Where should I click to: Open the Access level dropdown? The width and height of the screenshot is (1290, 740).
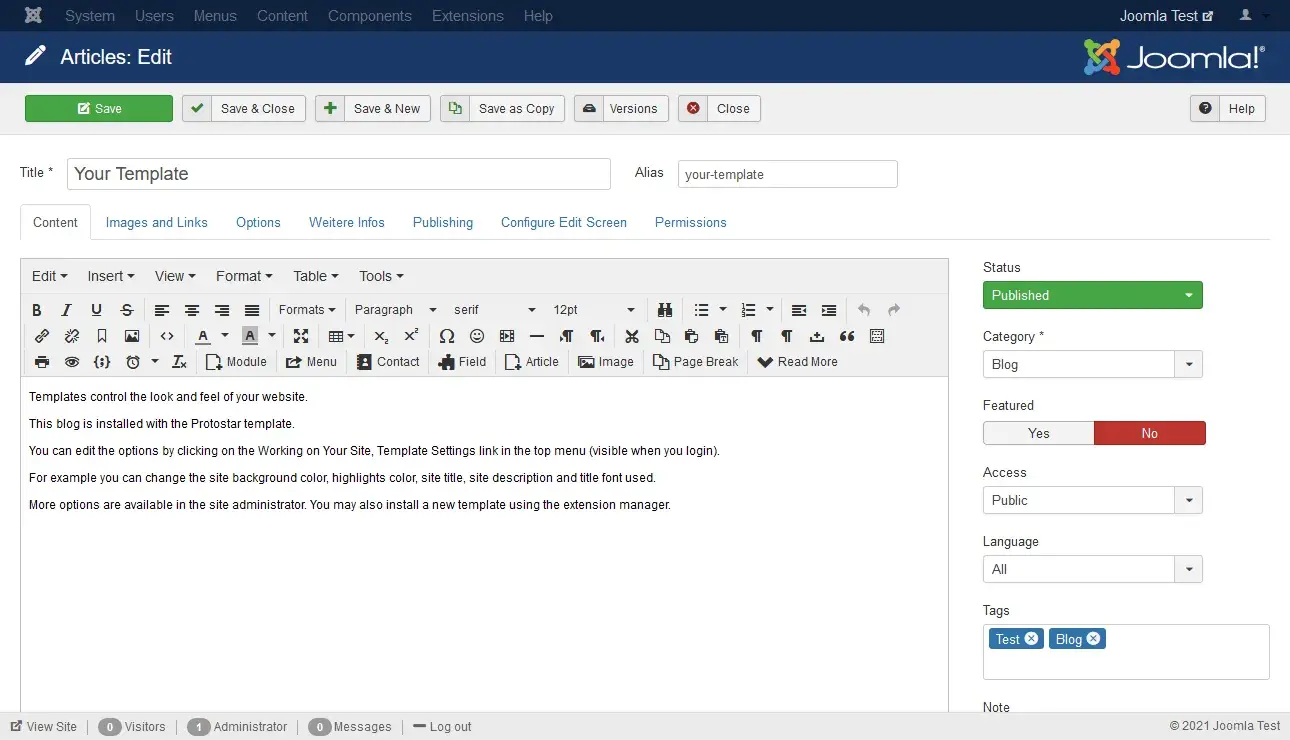click(1092, 500)
